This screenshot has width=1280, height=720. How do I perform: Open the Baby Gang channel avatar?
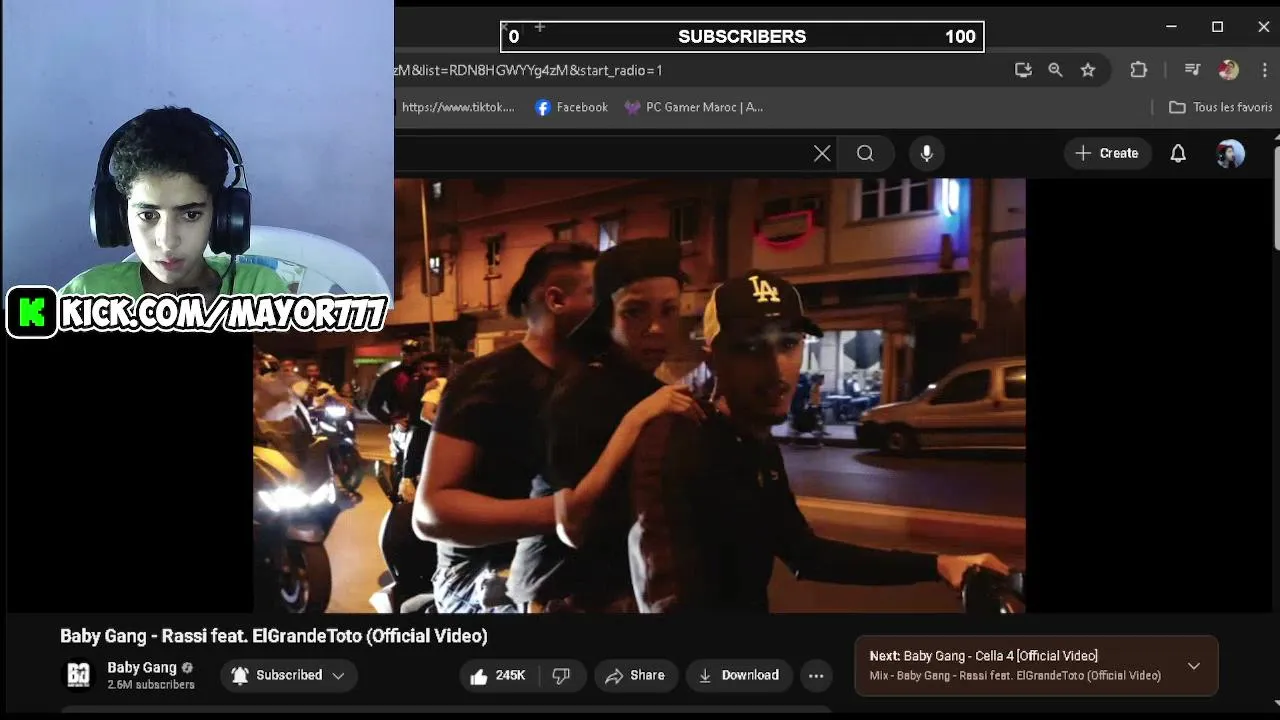tap(79, 675)
